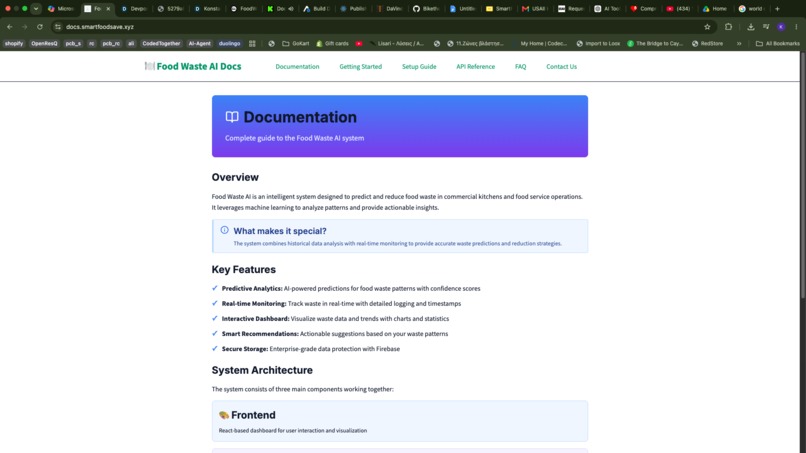This screenshot has height=453, width=806.
Task: Switch to the YouTube (434) tab
Action: [679, 9]
